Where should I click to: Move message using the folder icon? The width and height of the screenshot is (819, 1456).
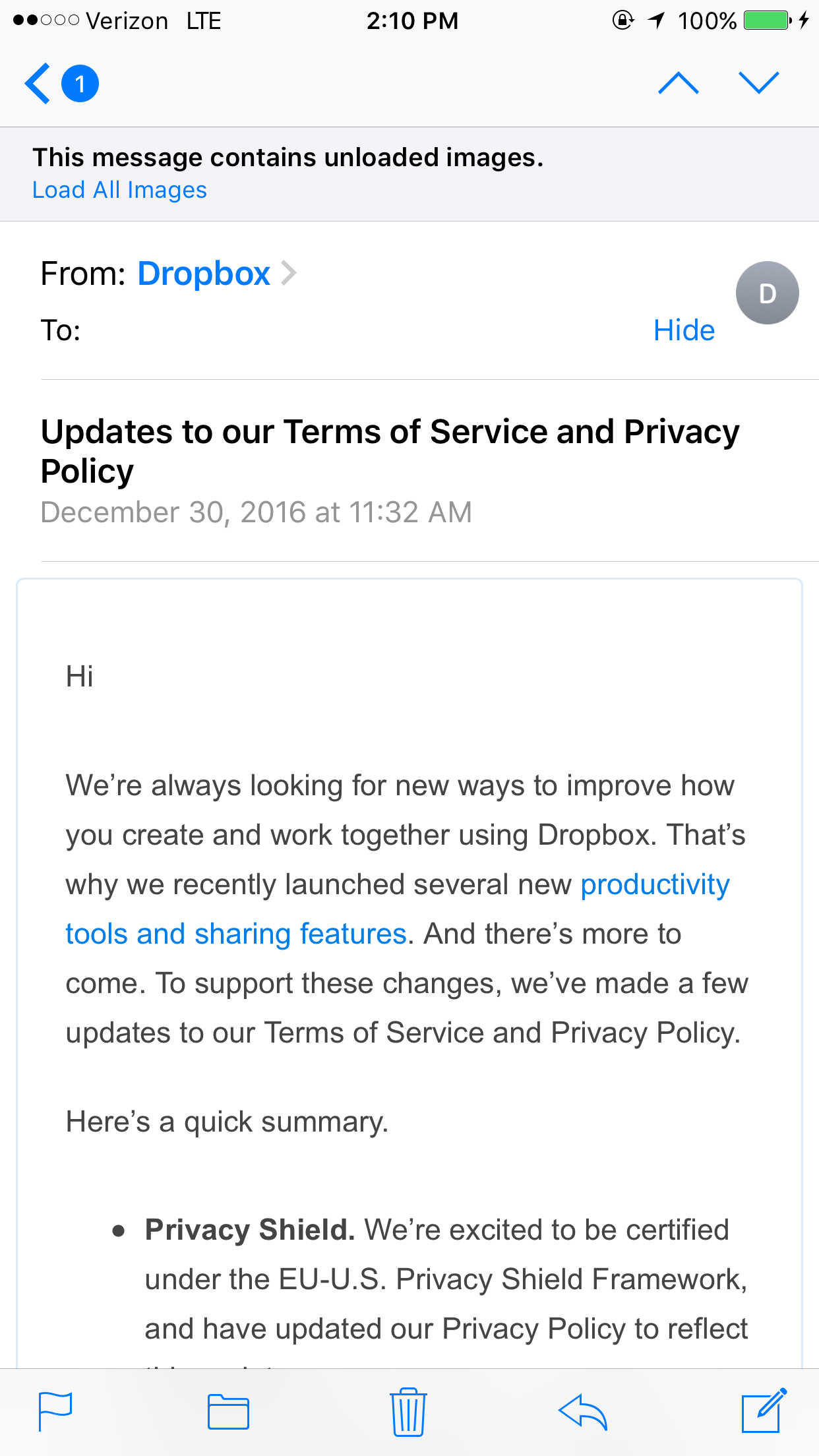[x=228, y=1412]
